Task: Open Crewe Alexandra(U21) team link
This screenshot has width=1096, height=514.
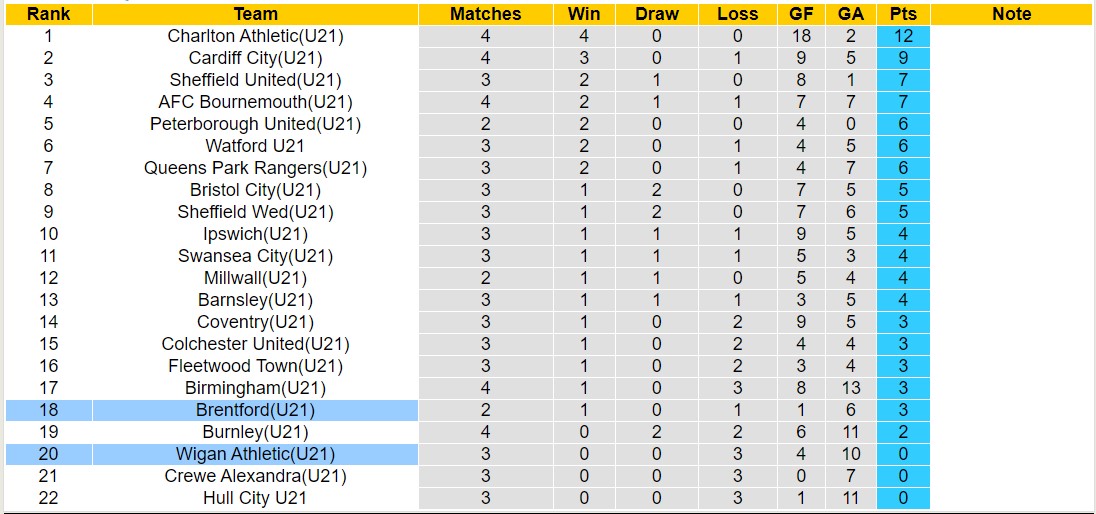Action: pyautogui.click(x=255, y=476)
